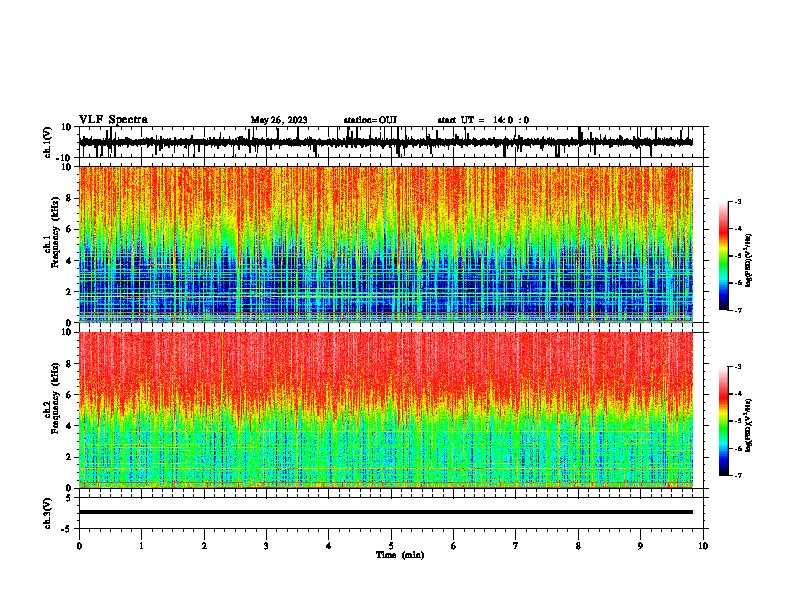
Task: Click the time axis tick "1"
Action: 141,546
